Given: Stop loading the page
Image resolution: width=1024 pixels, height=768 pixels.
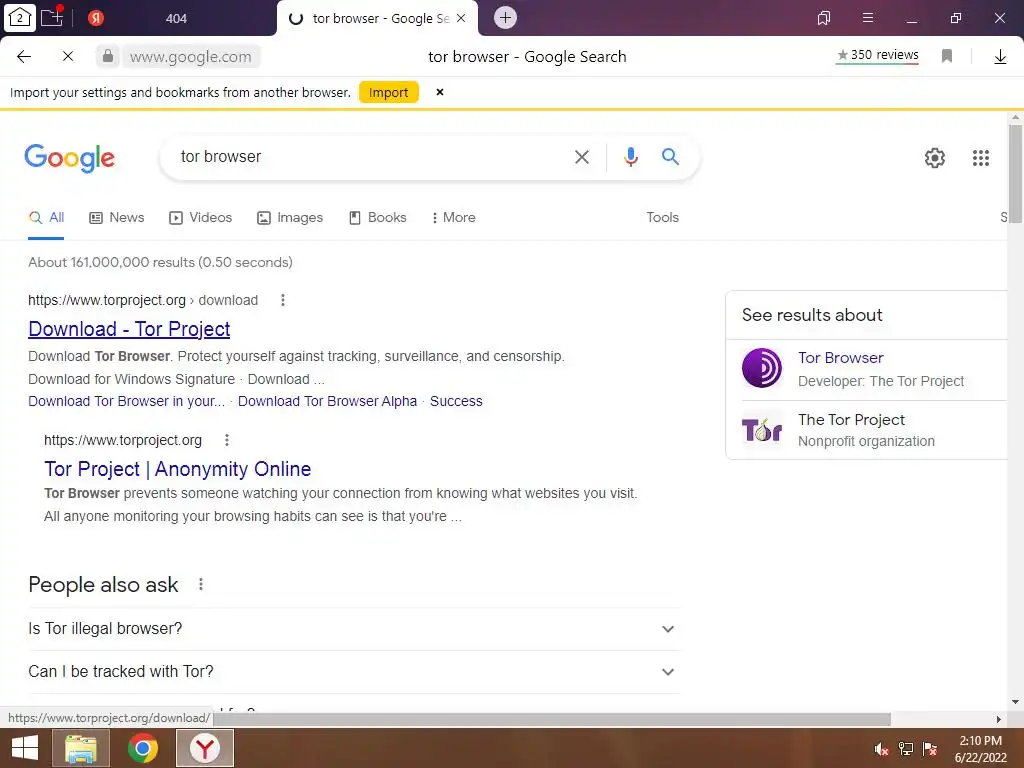Looking at the screenshot, I should click(68, 56).
